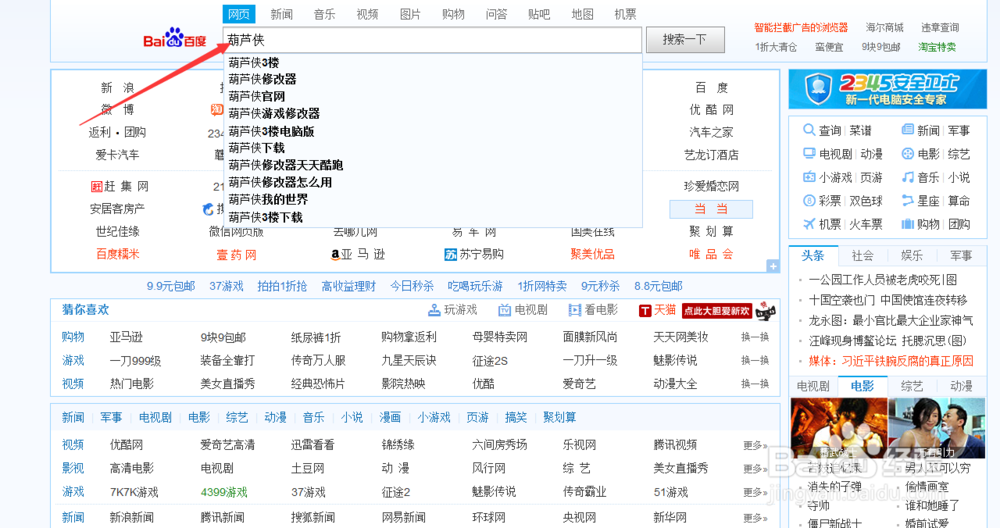
Task: Click 更多 in the 优酷网 row
Action: [754, 445]
